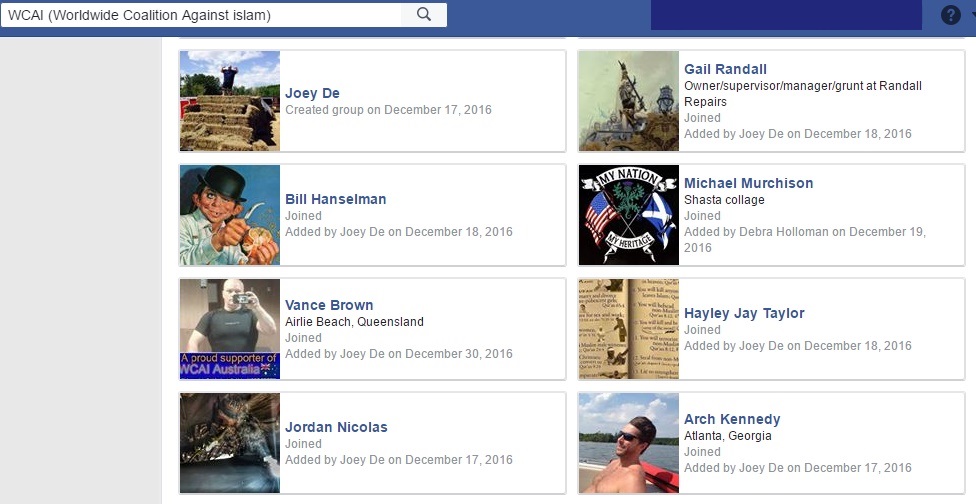
Task: Open Gail Randall's profile link
Action: (x=725, y=69)
